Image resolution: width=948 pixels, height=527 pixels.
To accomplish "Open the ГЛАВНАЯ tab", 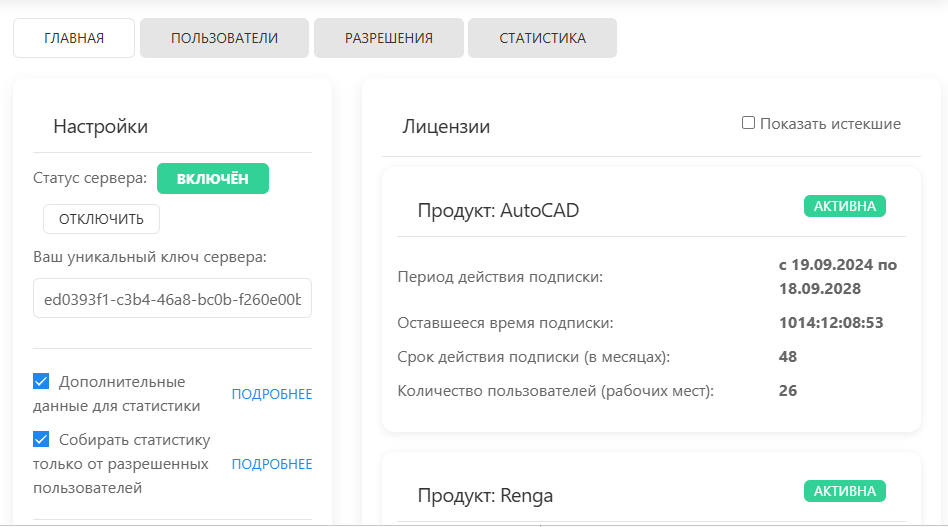I will coord(74,38).
